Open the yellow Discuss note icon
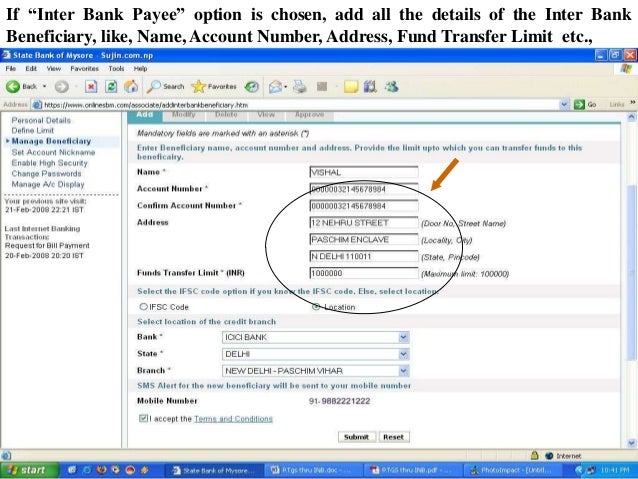The height and width of the screenshot is (479, 638). [351, 86]
